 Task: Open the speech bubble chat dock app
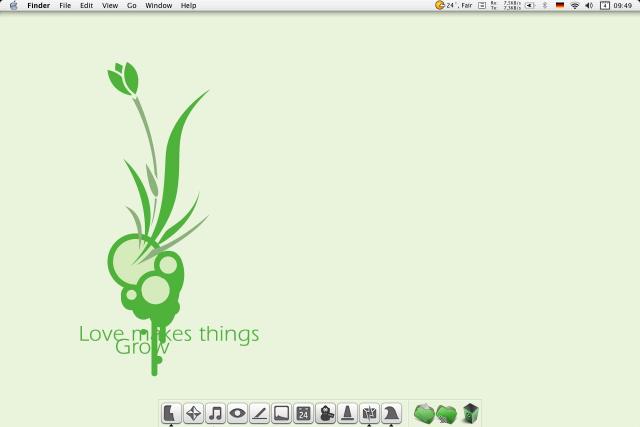(x=281, y=413)
